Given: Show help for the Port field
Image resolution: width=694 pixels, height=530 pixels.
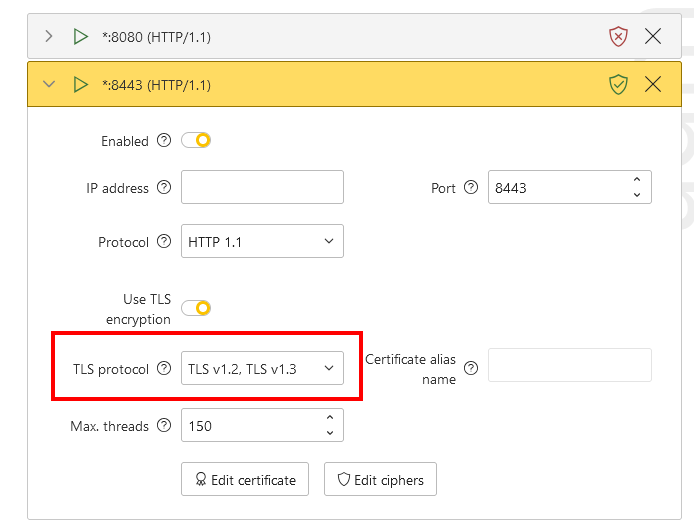Looking at the screenshot, I should click(471, 188).
